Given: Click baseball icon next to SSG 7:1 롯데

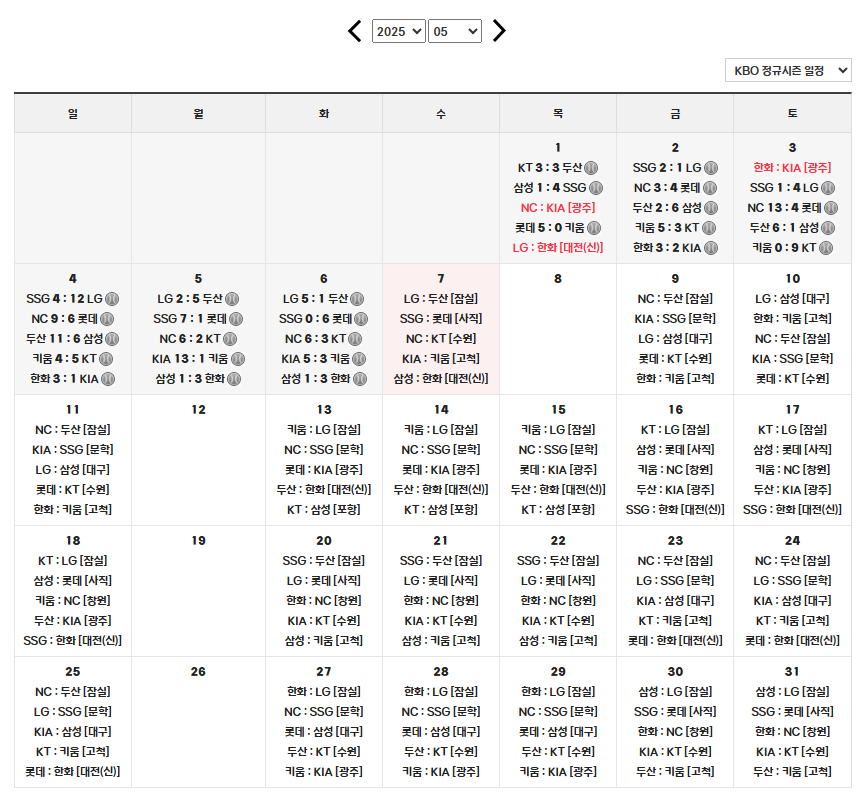Looking at the screenshot, I should [236, 319].
